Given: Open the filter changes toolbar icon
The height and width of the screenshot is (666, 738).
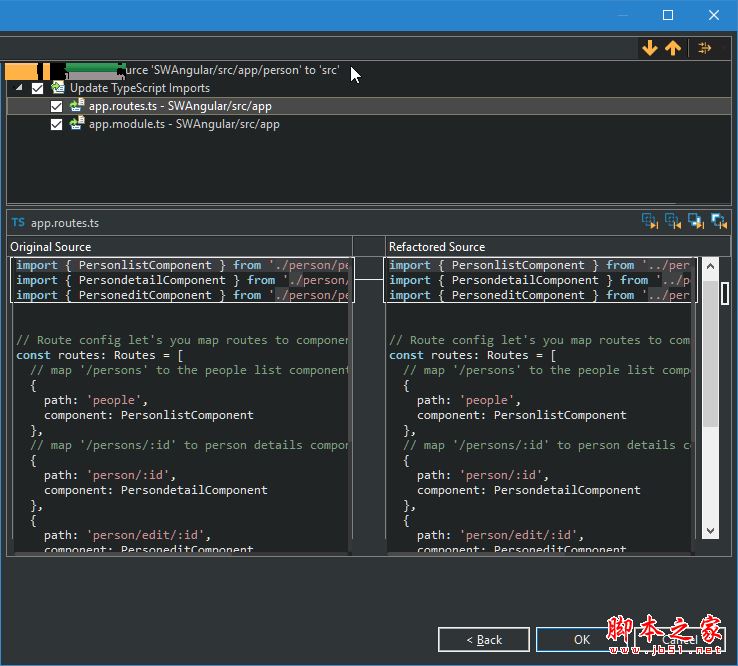Looking at the screenshot, I should pyautogui.click(x=705, y=48).
